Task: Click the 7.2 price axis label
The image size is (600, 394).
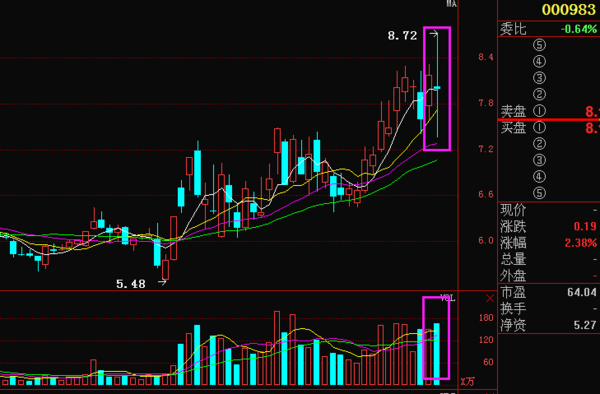Action: click(x=486, y=149)
